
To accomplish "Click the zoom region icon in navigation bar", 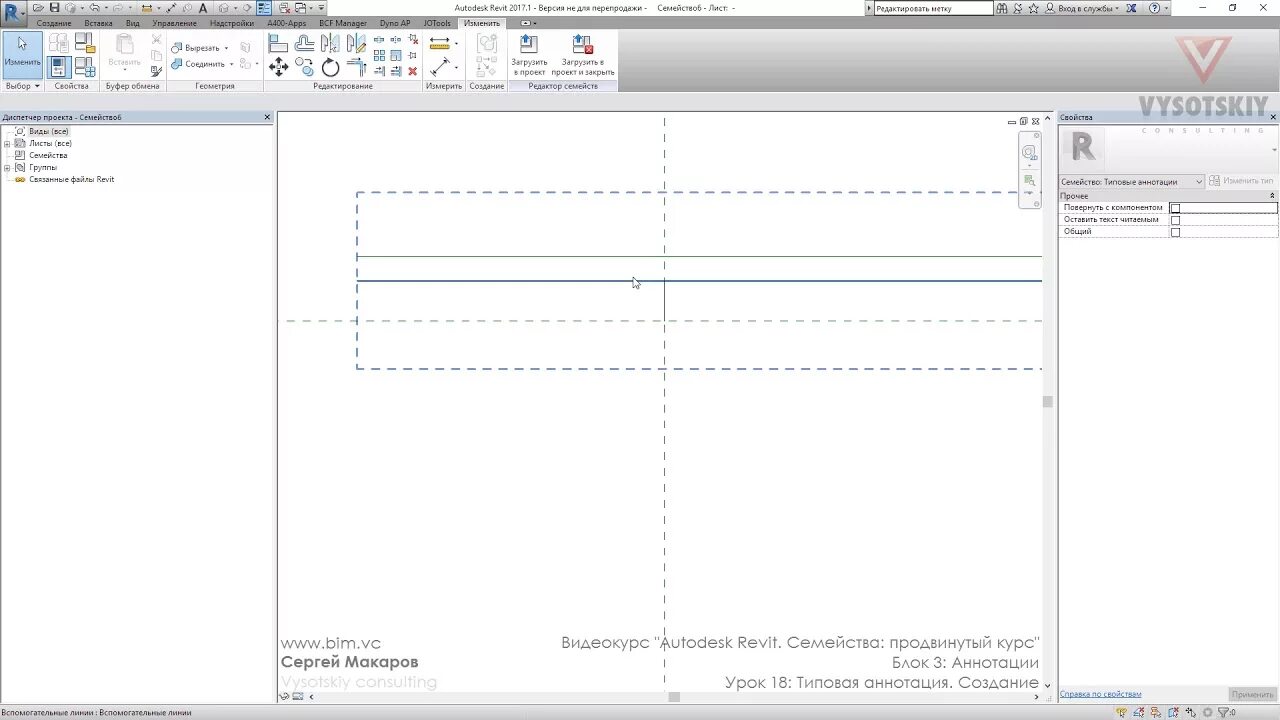I will [1029, 181].
